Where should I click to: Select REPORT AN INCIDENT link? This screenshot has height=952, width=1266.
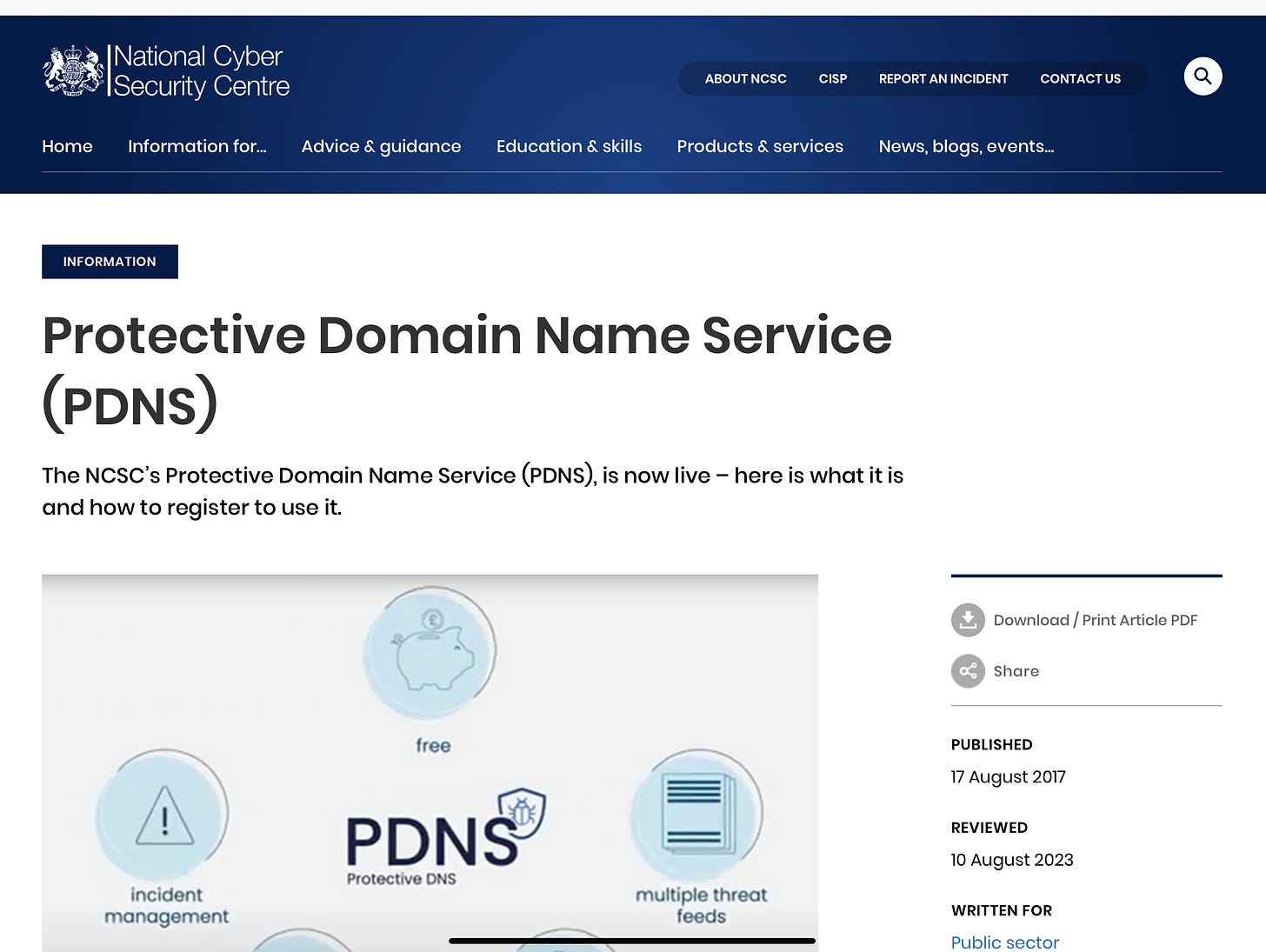tap(943, 78)
